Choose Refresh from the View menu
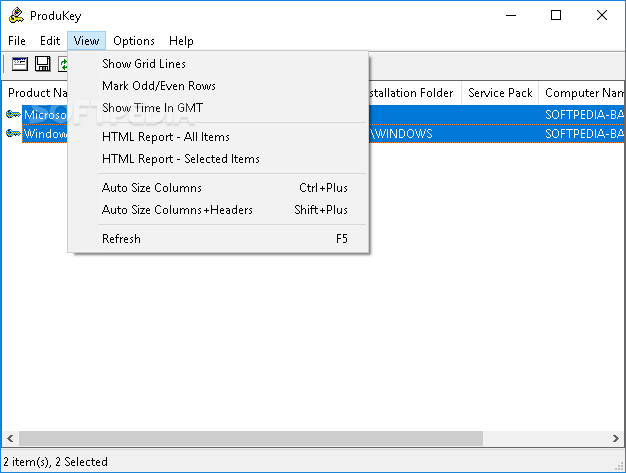Screen dimensions: 626x473 pos(218,239)
